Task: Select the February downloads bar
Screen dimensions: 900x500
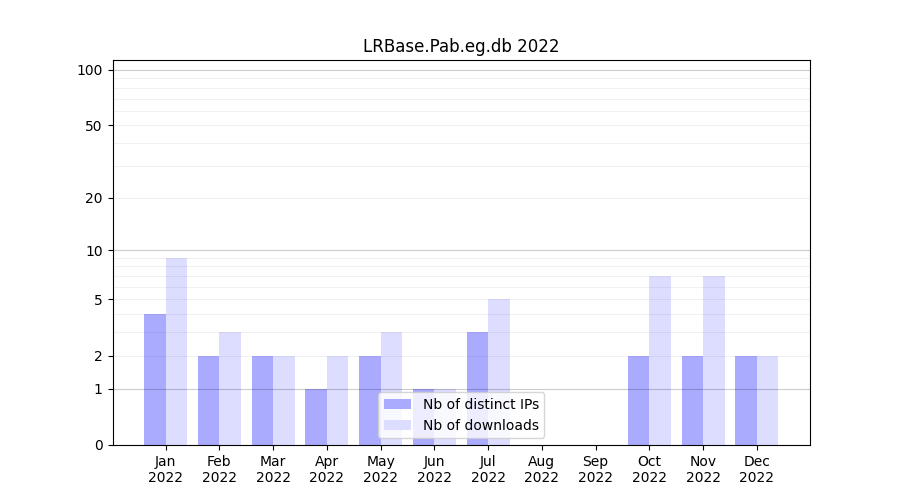Action: click(230, 388)
